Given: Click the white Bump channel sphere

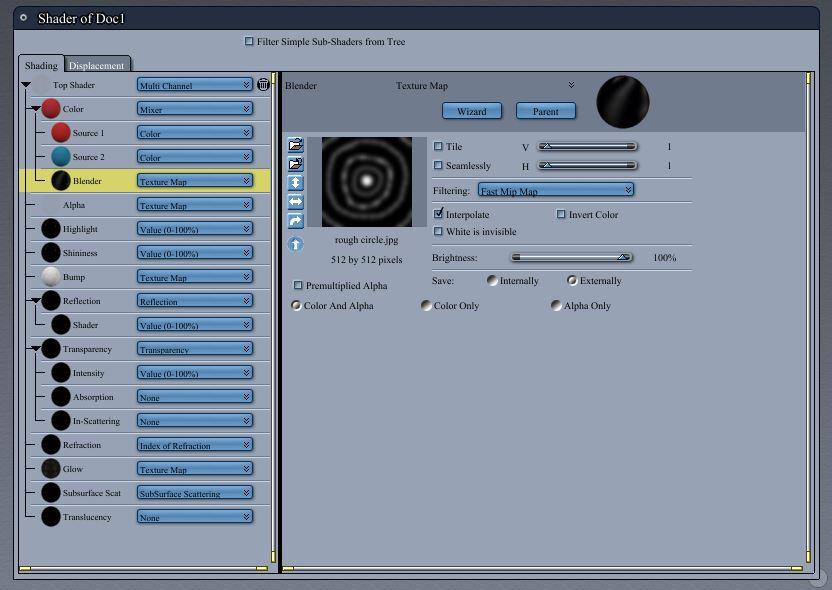Looking at the screenshot, I should tap(51, 276).
